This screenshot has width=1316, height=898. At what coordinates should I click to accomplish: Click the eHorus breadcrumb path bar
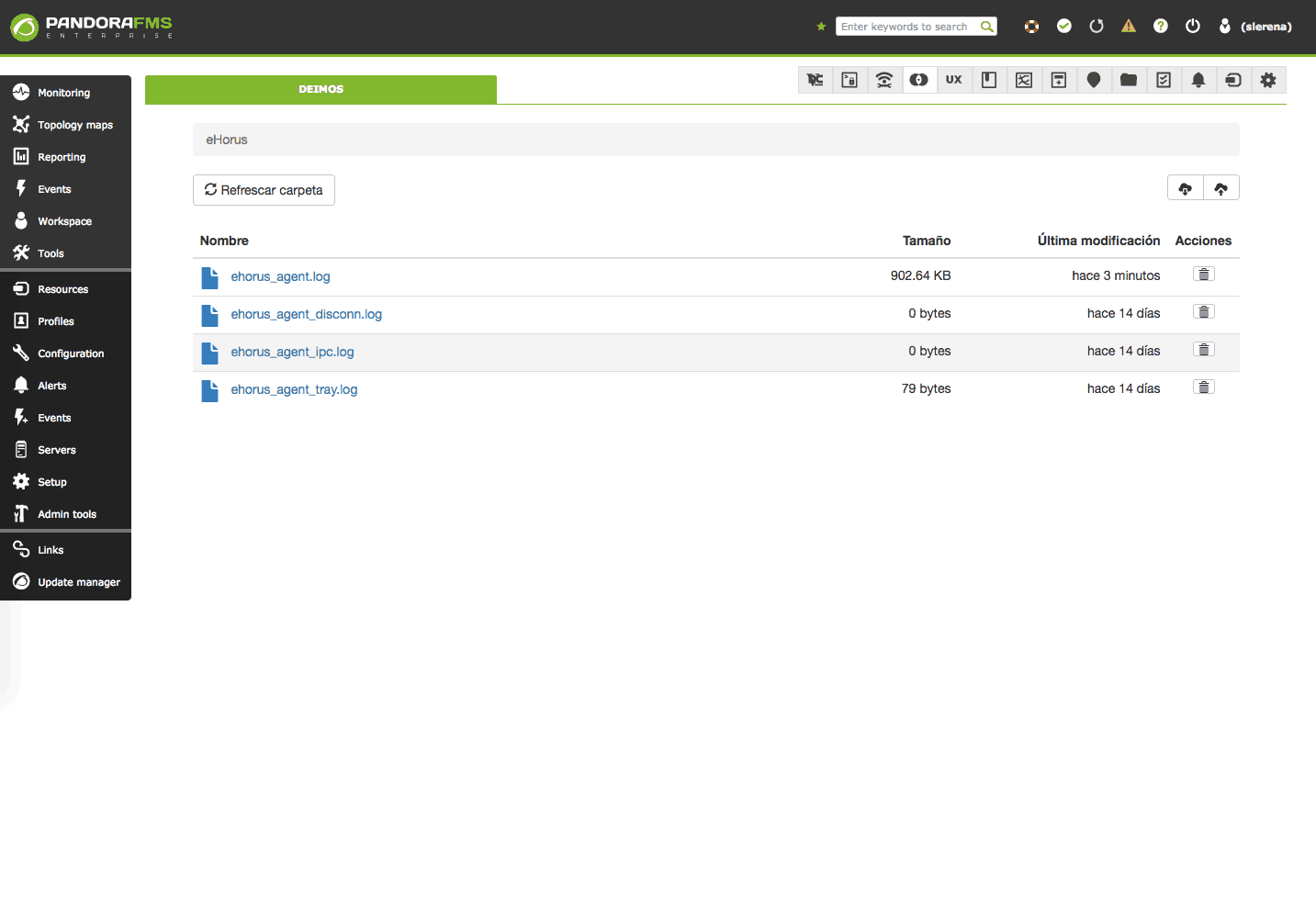716,140
